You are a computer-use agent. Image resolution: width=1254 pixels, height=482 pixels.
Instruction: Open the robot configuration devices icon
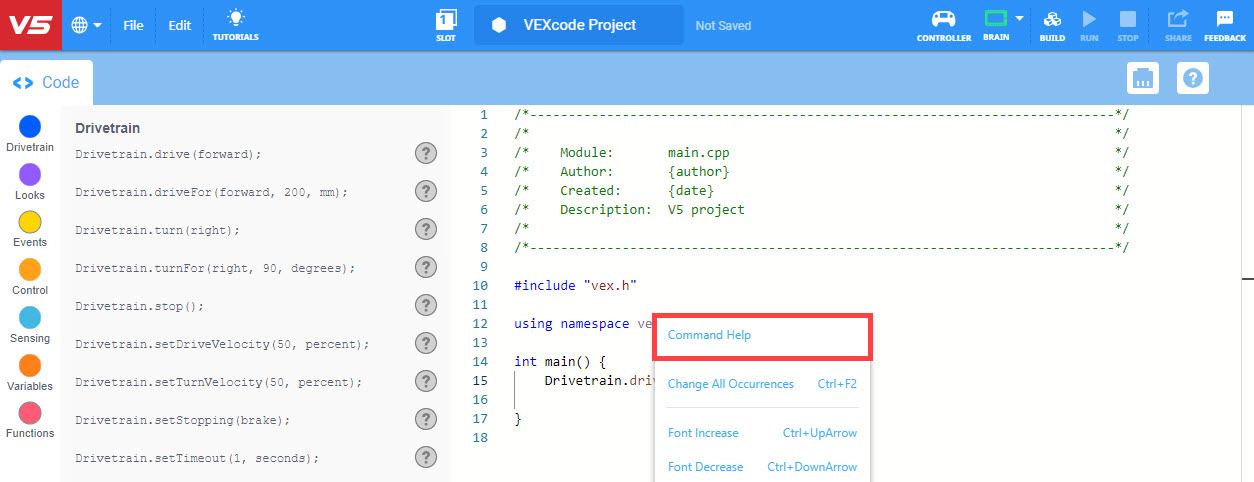[1142, 78]
